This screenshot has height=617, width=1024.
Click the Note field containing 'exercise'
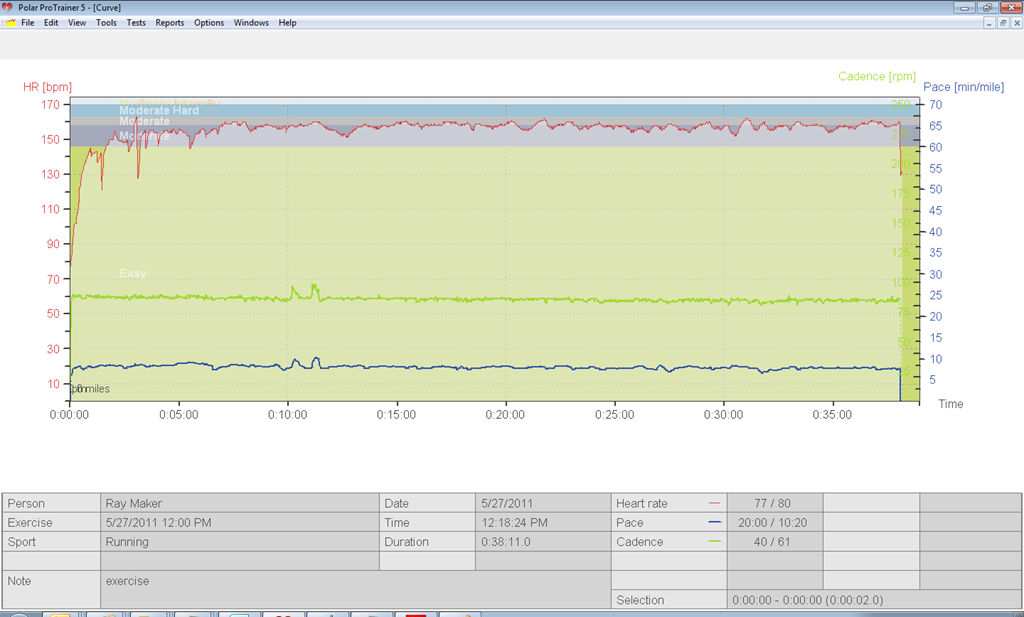[356, 590]
